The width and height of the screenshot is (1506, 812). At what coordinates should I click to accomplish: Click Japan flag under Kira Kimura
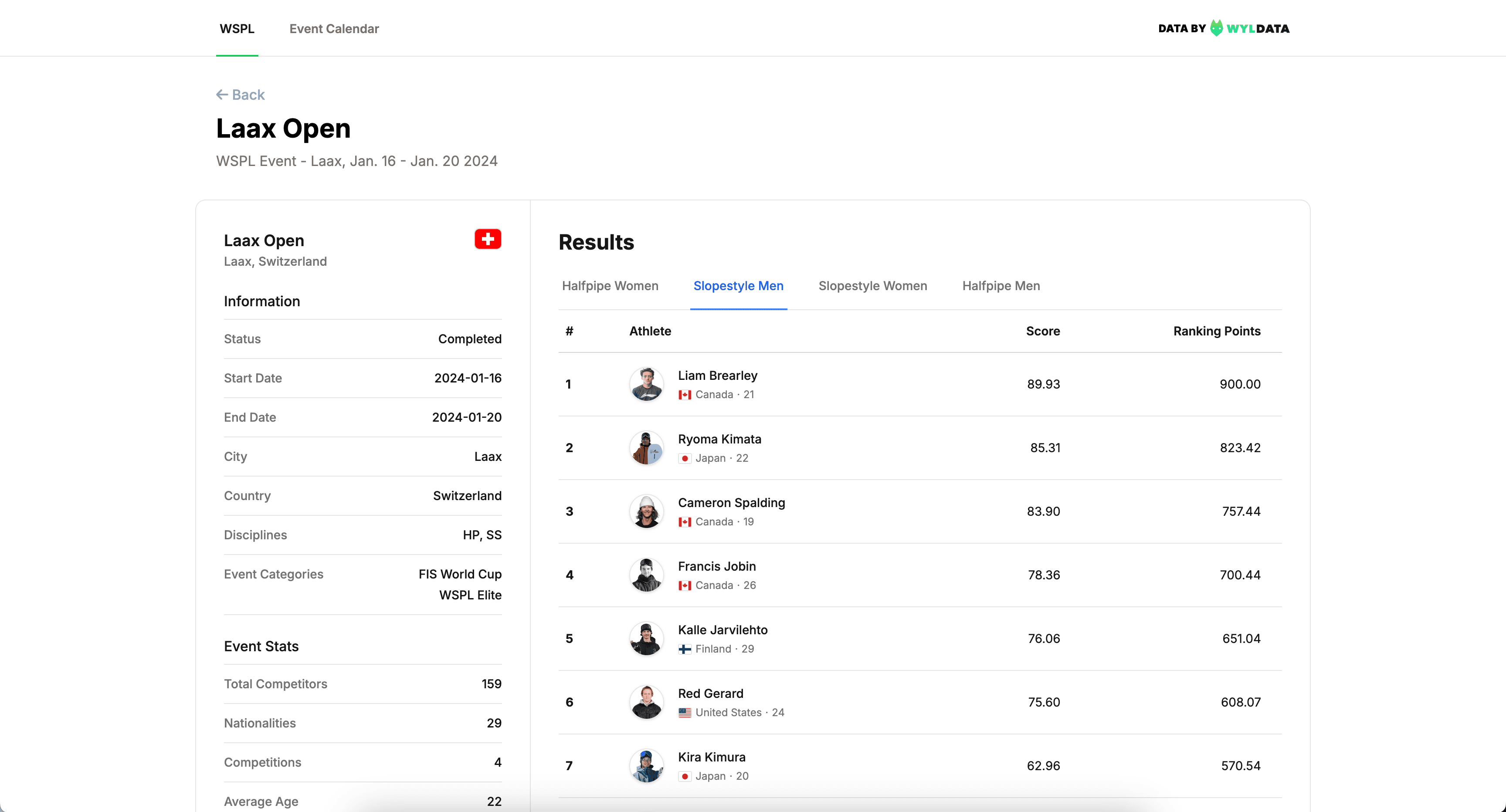(685, 776)
